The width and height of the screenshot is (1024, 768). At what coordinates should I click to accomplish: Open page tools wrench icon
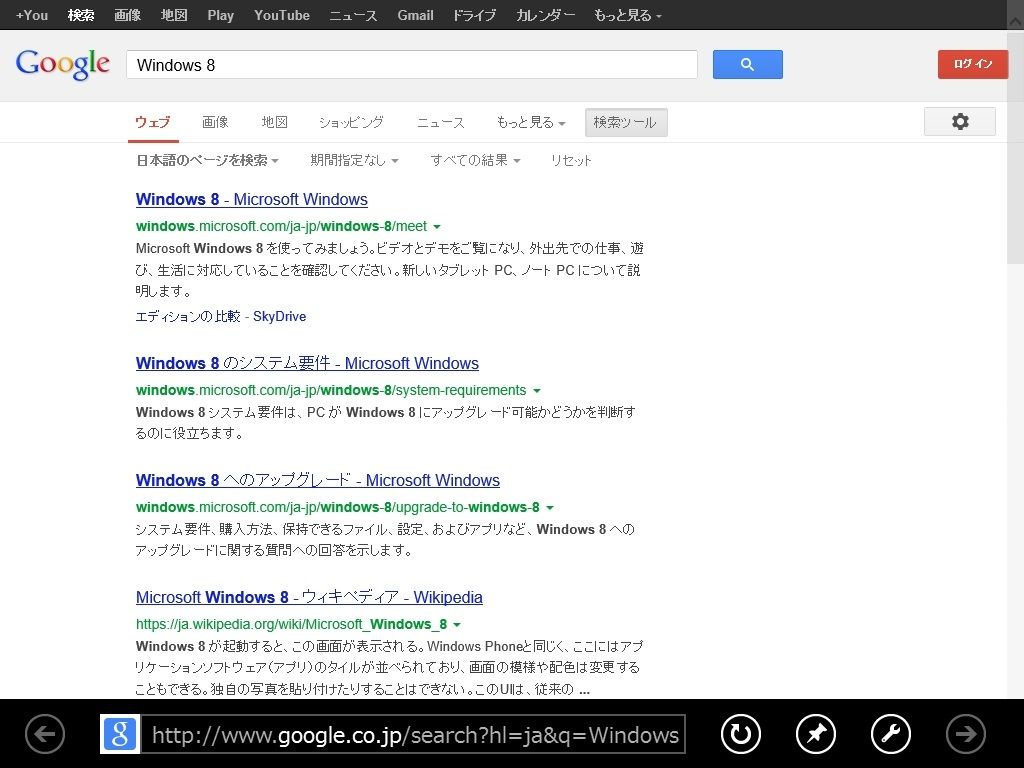891,734
